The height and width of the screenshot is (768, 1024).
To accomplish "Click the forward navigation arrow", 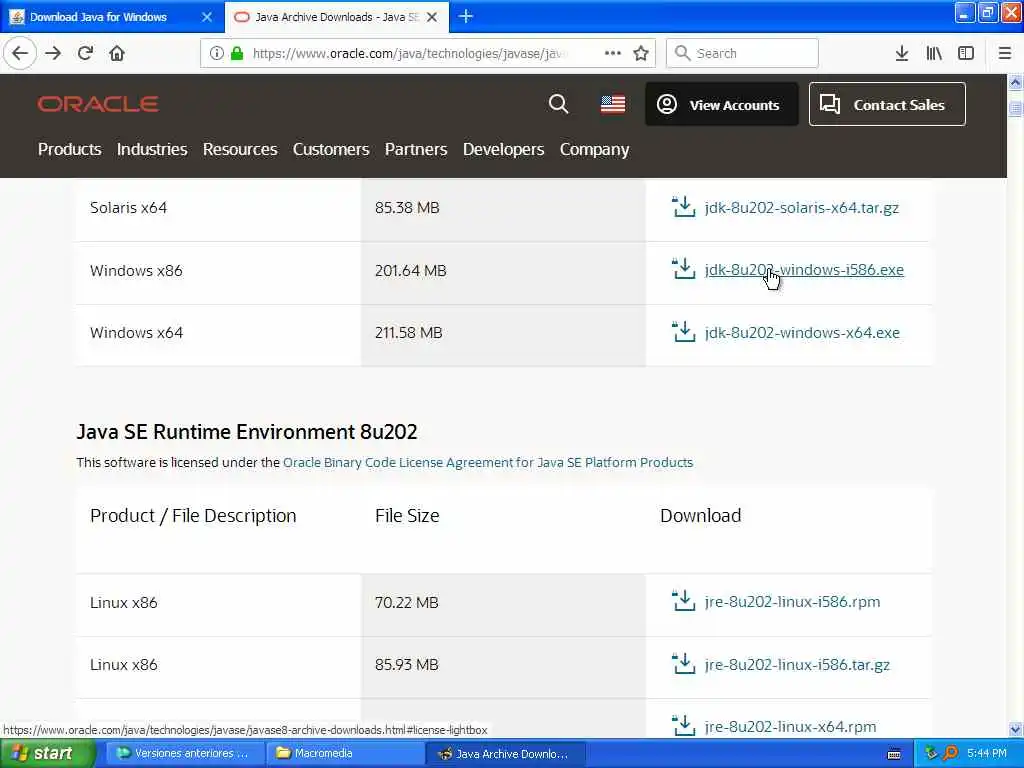I will pyautogui.click(x=53, y=54).
